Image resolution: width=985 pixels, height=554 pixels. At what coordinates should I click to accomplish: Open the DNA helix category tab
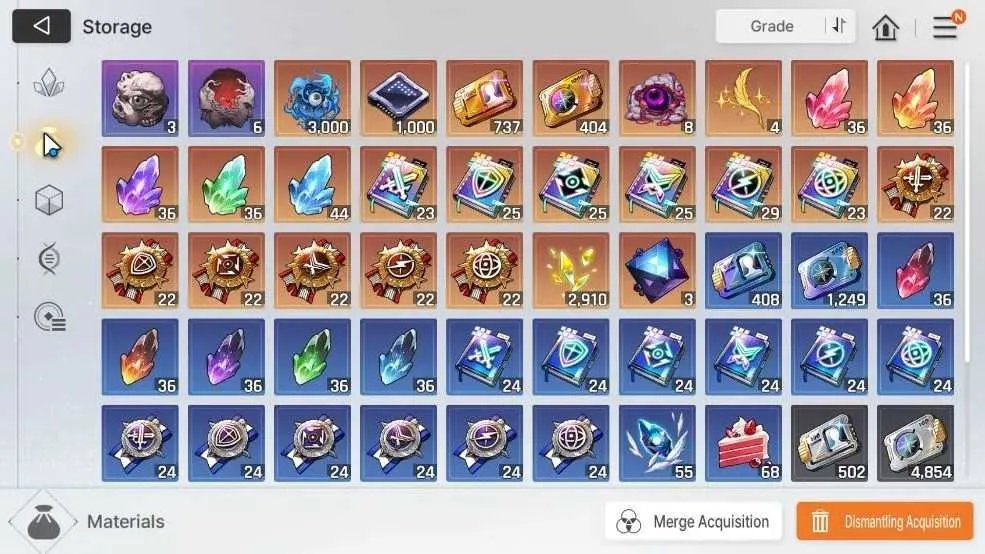(x=49, y=258)
